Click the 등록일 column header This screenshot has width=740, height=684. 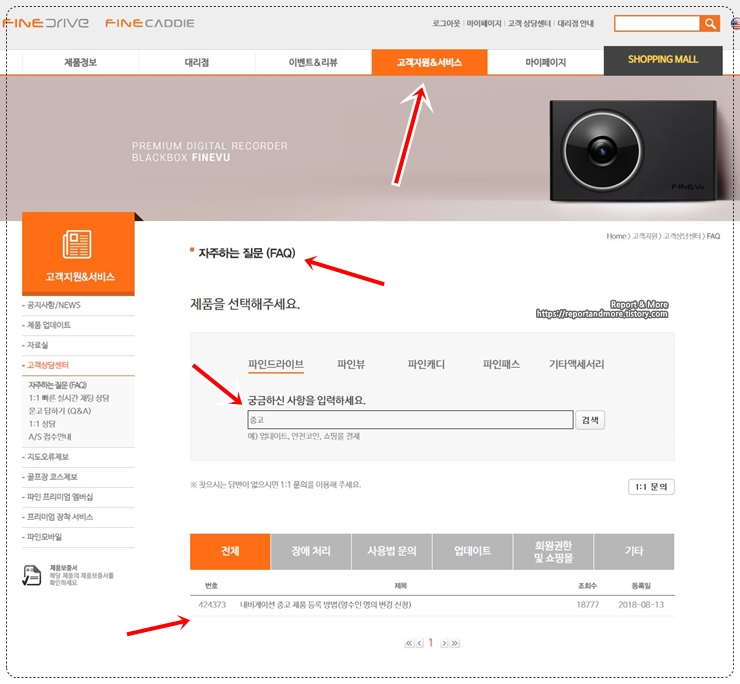click(641, 586)
